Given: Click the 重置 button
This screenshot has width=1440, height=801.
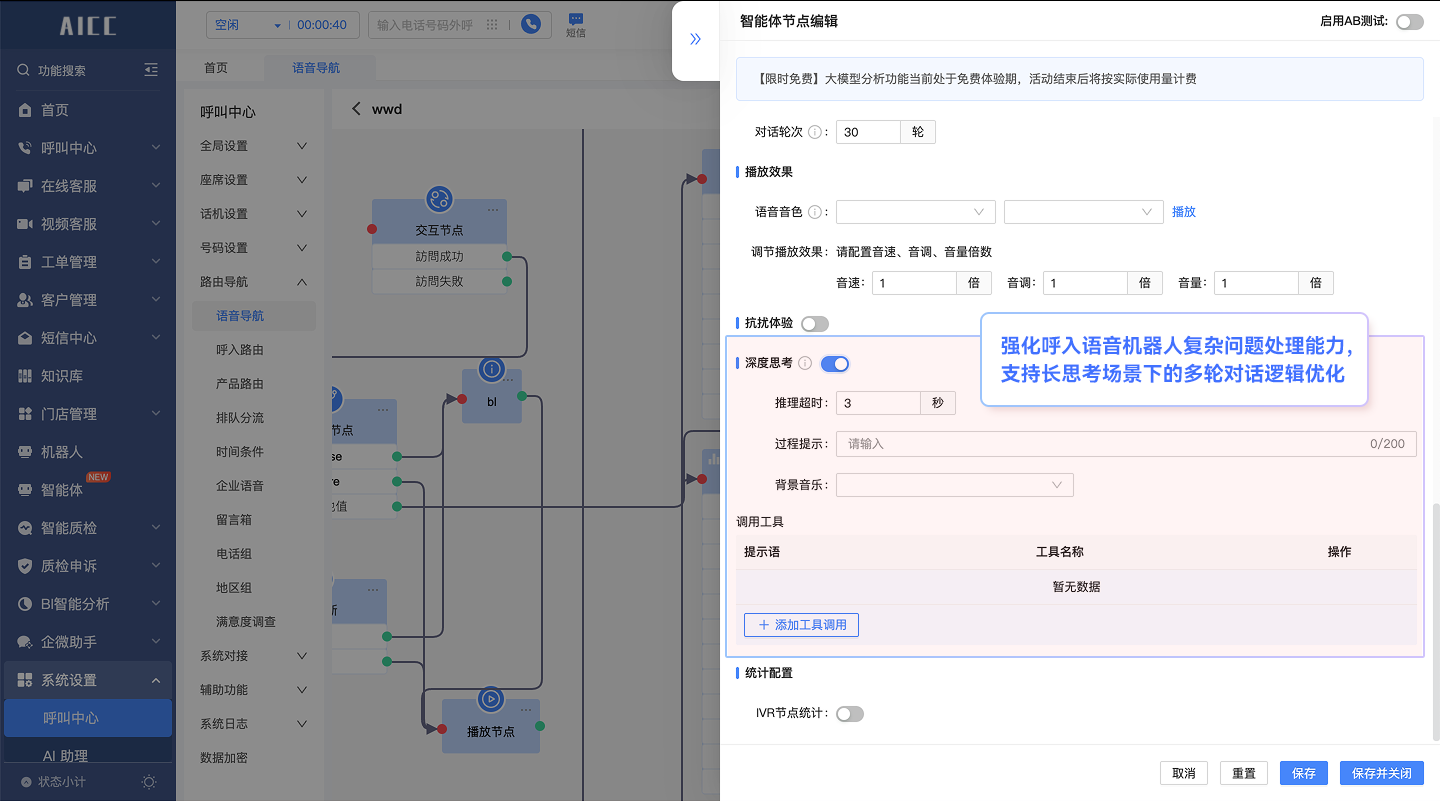Looking at the screenshot, I should pyautogui.click(x=1244, y=773).
